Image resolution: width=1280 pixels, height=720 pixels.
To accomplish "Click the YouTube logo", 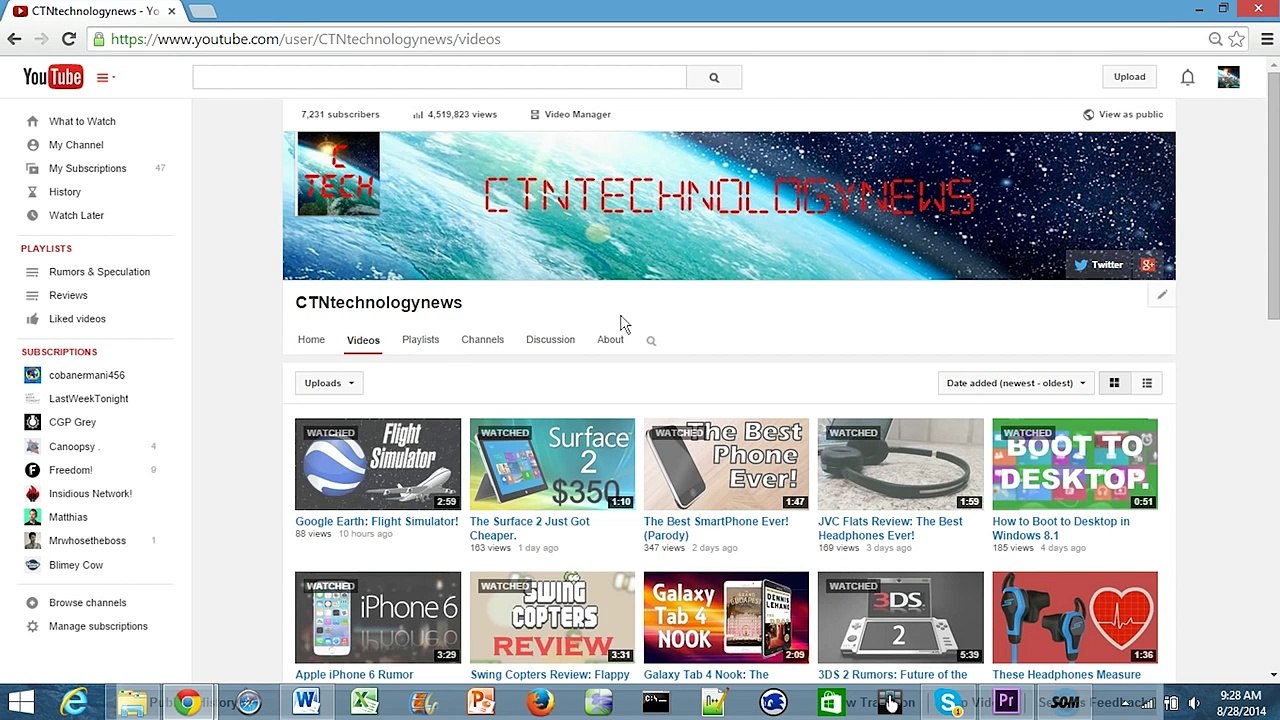I will (x=53, y=76).
